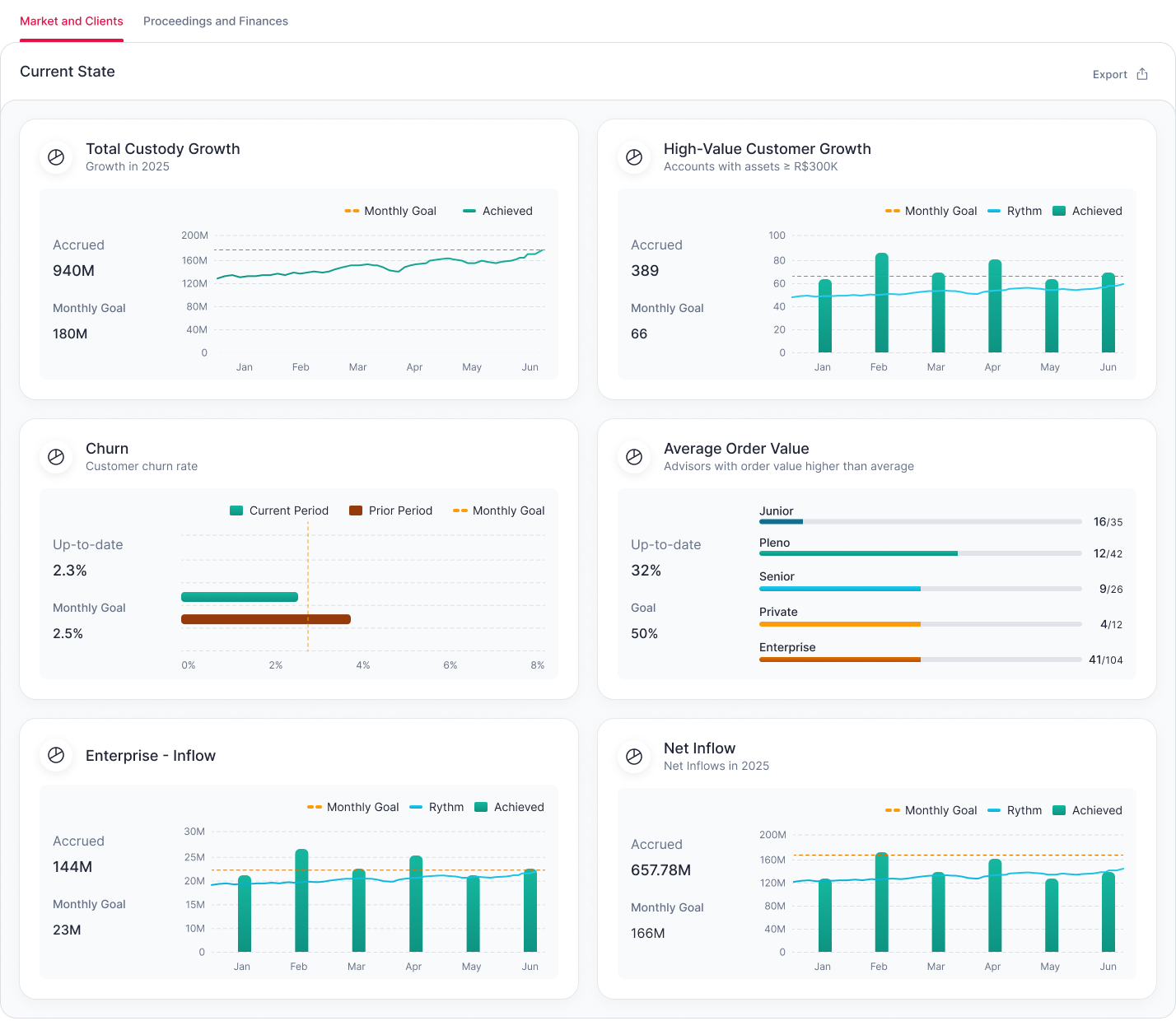1176x1021 pixels.
Task: Click the Apr bar in Net Inflow chart
Action: click(x=995, y=906)
